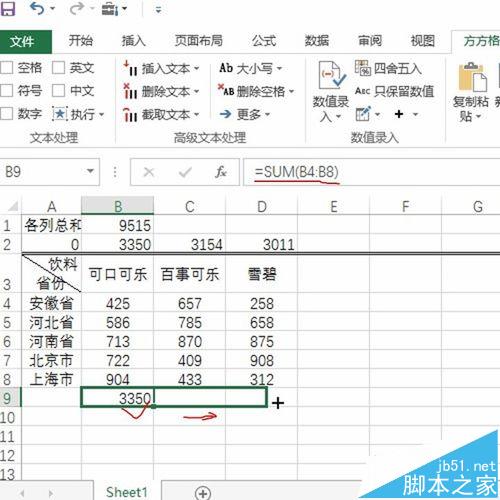Click the 删除文本 icon
The image size is (500, 500).
130,91
